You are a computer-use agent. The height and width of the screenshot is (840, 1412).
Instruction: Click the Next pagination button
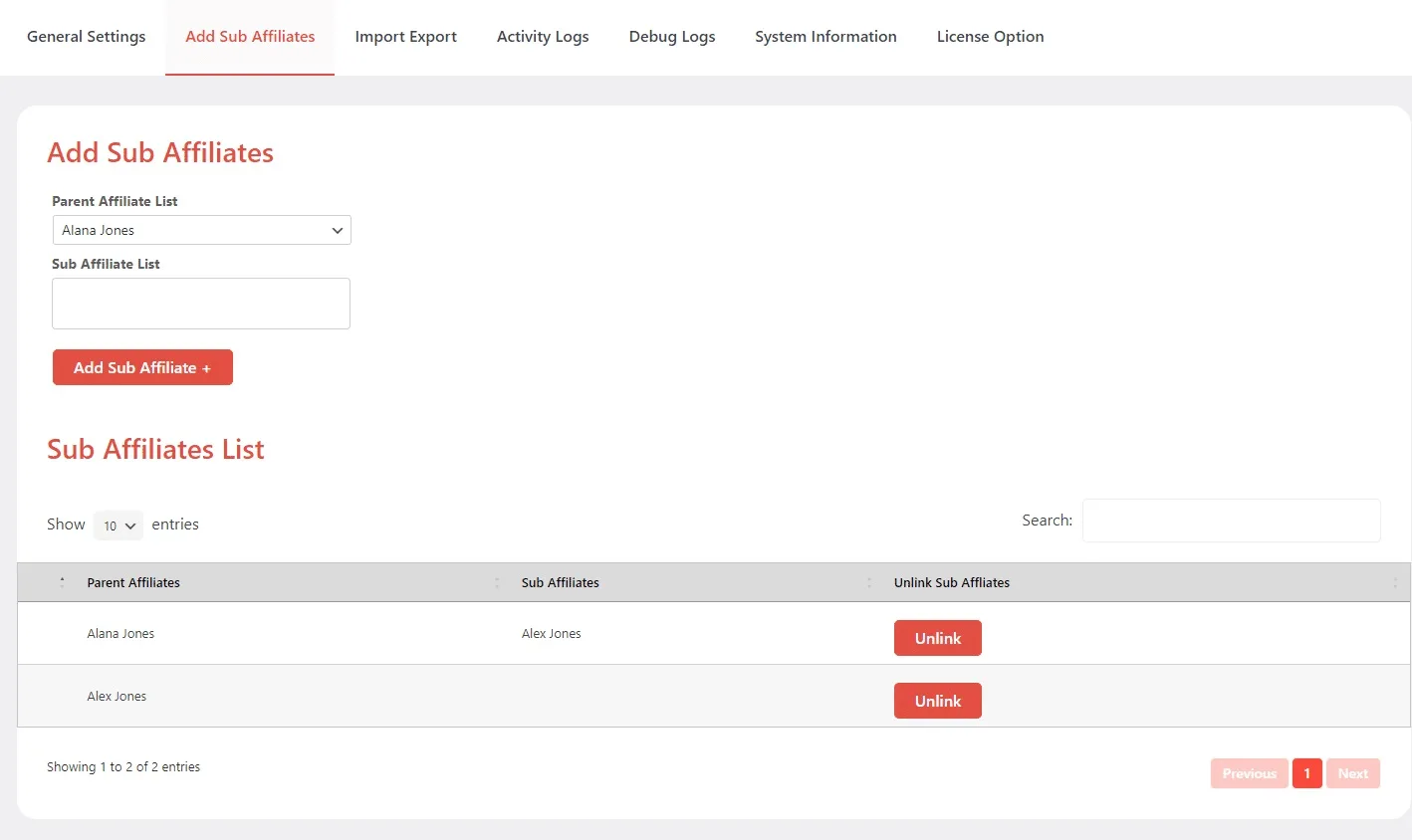click(x=1353, y=773)
